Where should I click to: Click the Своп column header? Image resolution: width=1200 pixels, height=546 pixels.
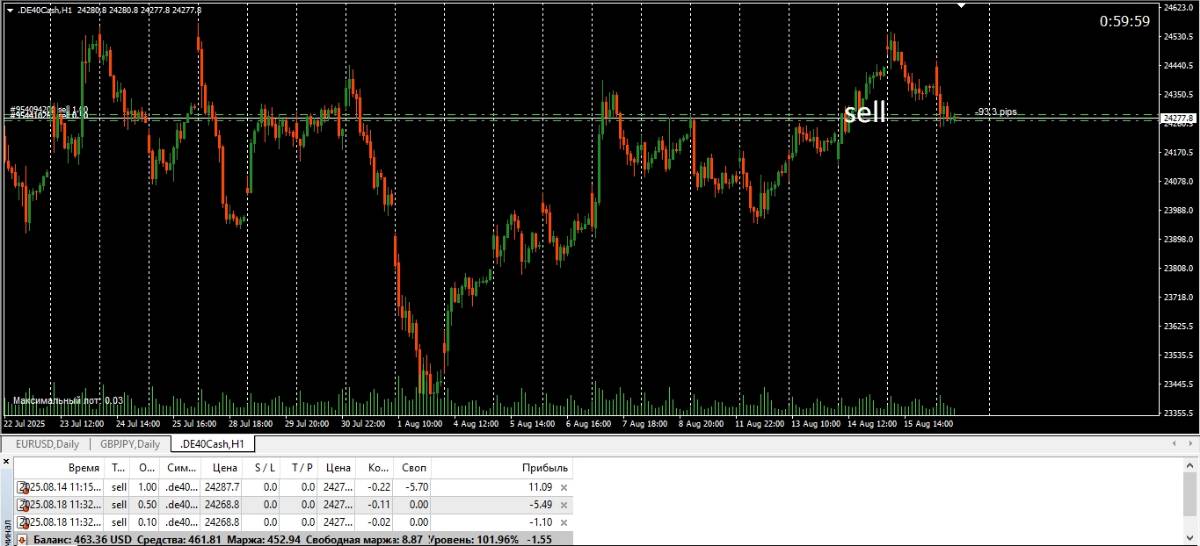pyautogui.click(x=413, y=467)
